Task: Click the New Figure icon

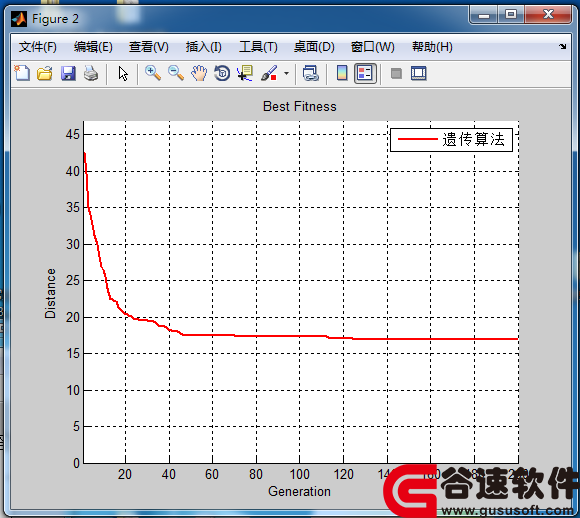Action: point(22,73)
